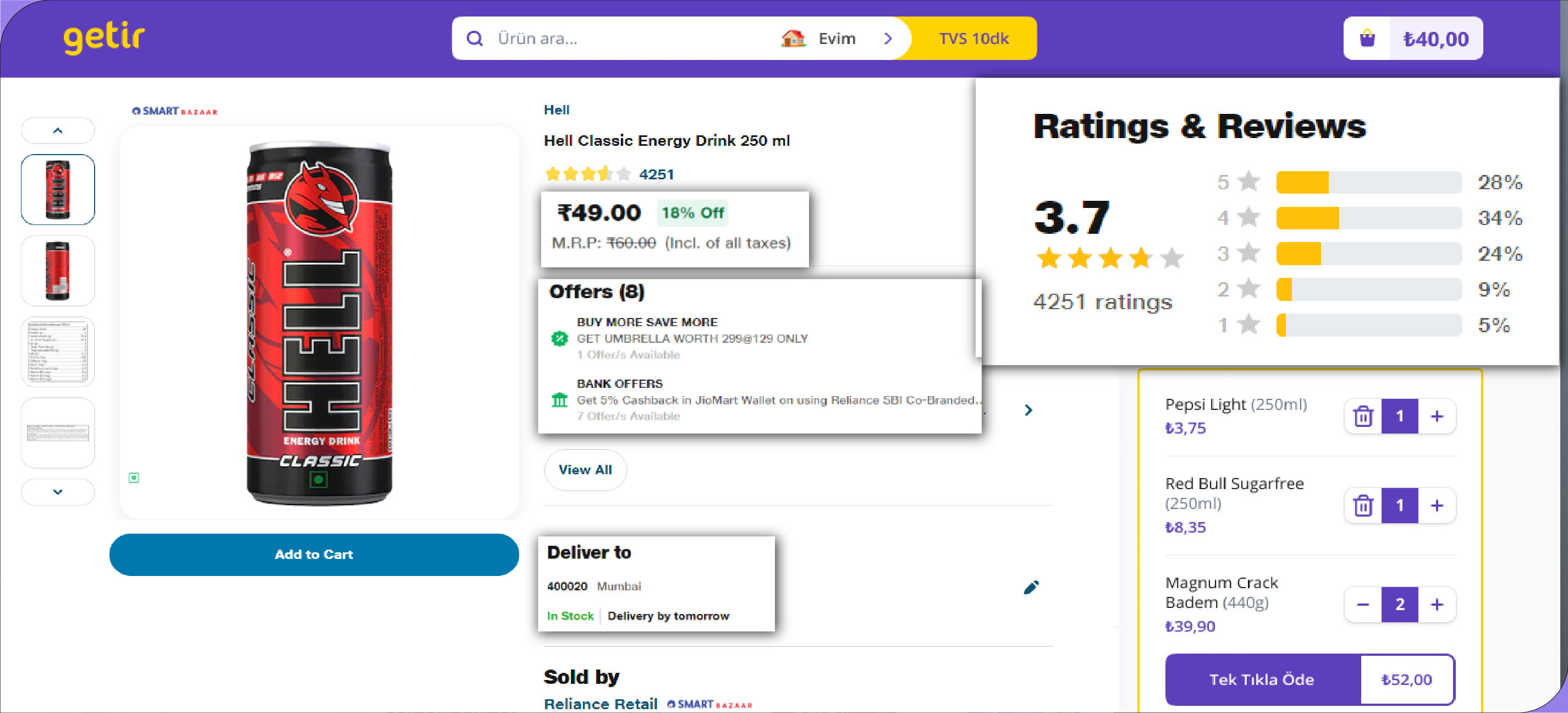Click View All offers button
1568x713 pixels.
pos(585,469)
